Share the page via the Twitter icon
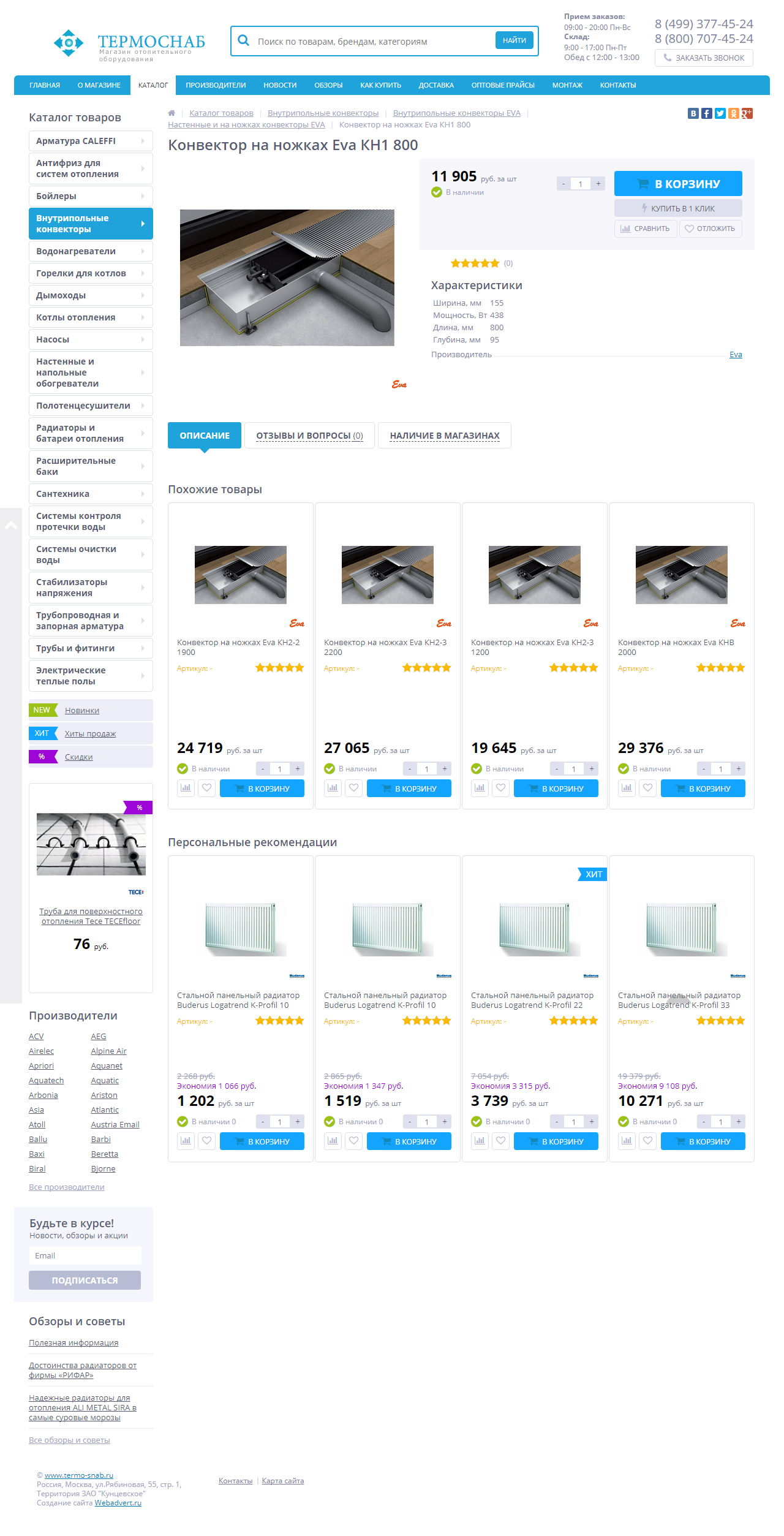The image size is (784, 1536). point(720,113)
